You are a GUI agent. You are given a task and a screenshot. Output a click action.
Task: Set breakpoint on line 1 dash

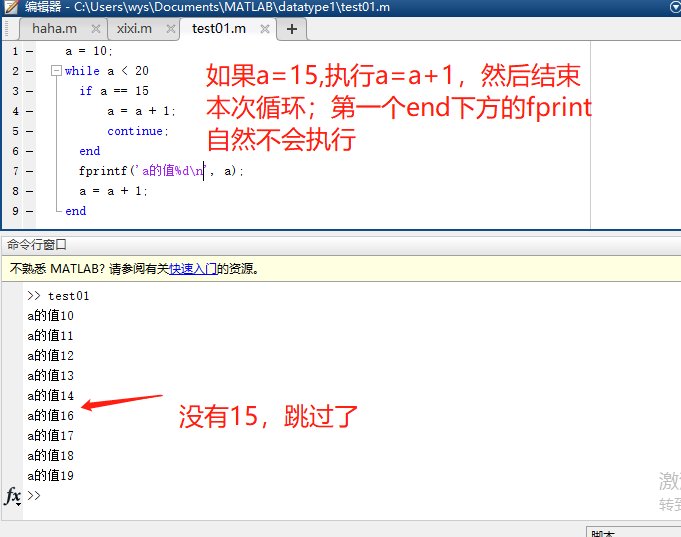[30, 51]
